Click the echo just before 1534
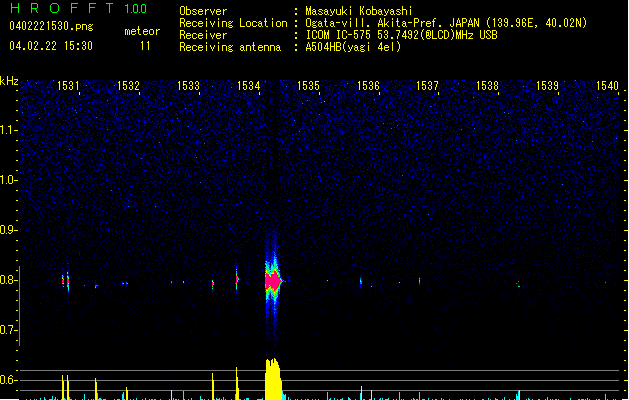629x400 pixels. coord(237,279)
